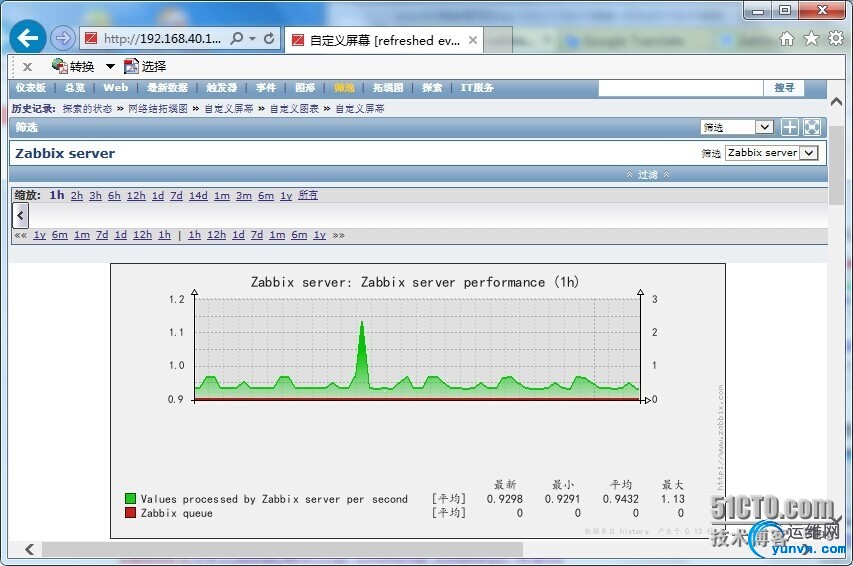The image size is (853, 566).
Task: Click the address bar URL field
Action: pyautogui.click(x=162, y=39)
